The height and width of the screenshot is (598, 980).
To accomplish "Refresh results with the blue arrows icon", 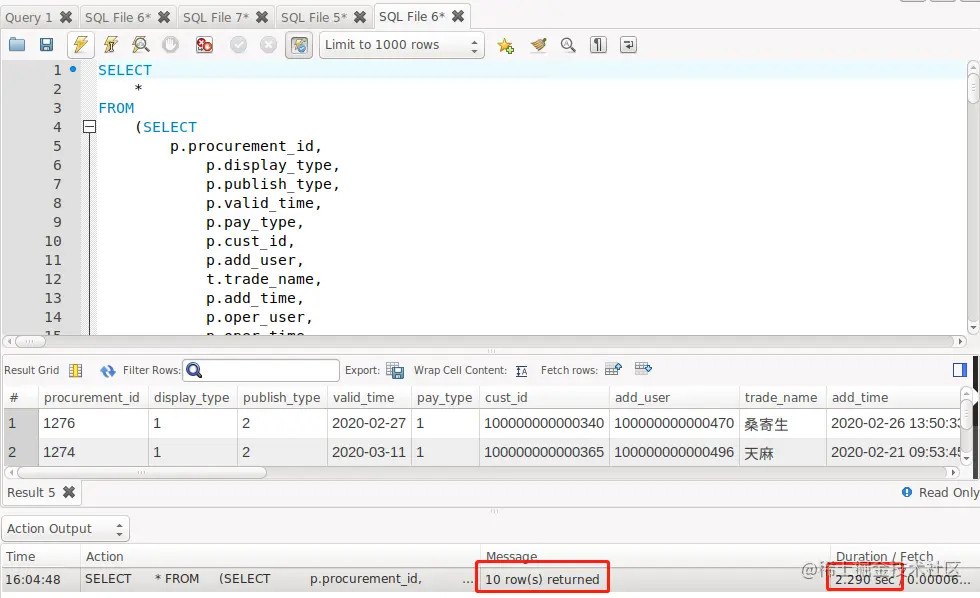I will 108,371.
